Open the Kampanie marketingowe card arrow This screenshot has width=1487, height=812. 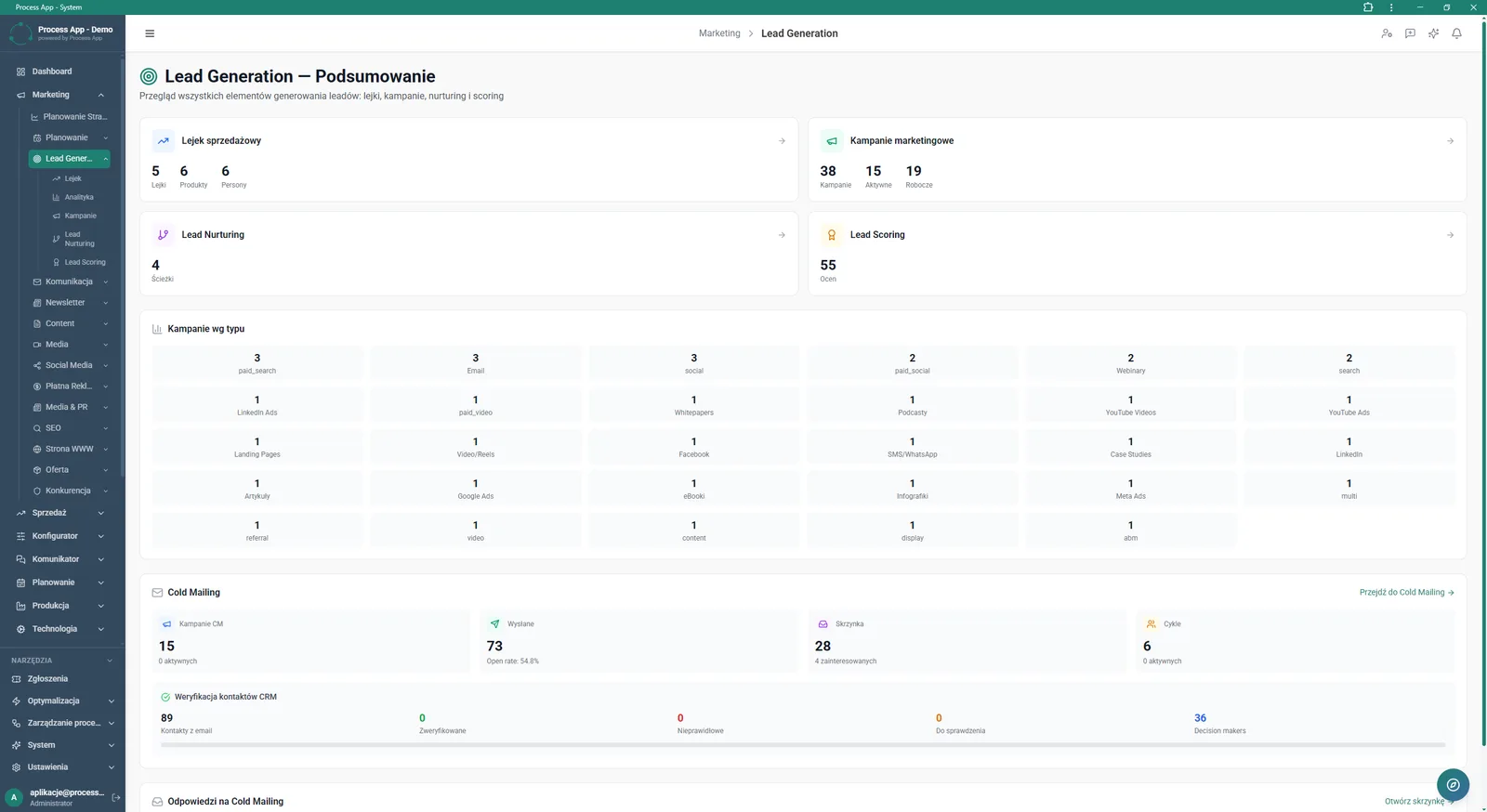pos(1450,141)
